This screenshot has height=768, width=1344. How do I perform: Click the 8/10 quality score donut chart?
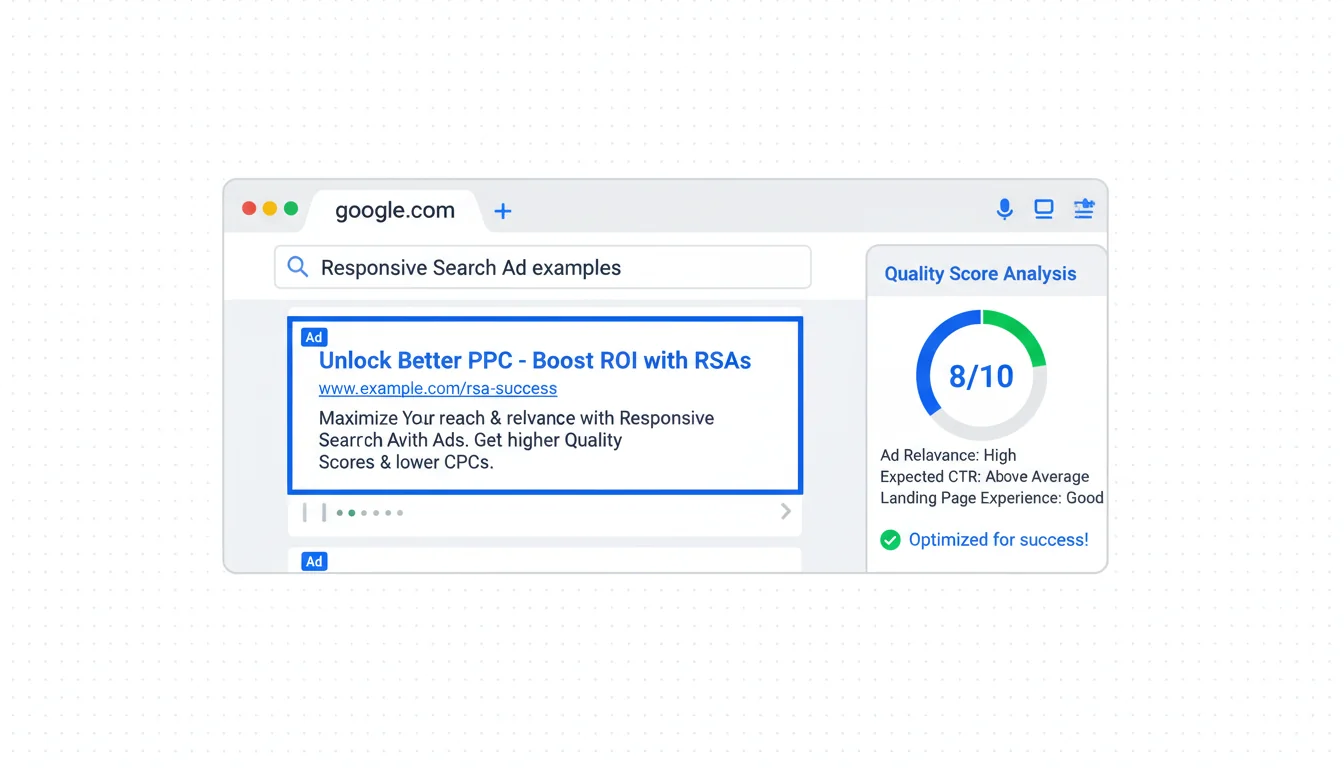coord(981,375)
